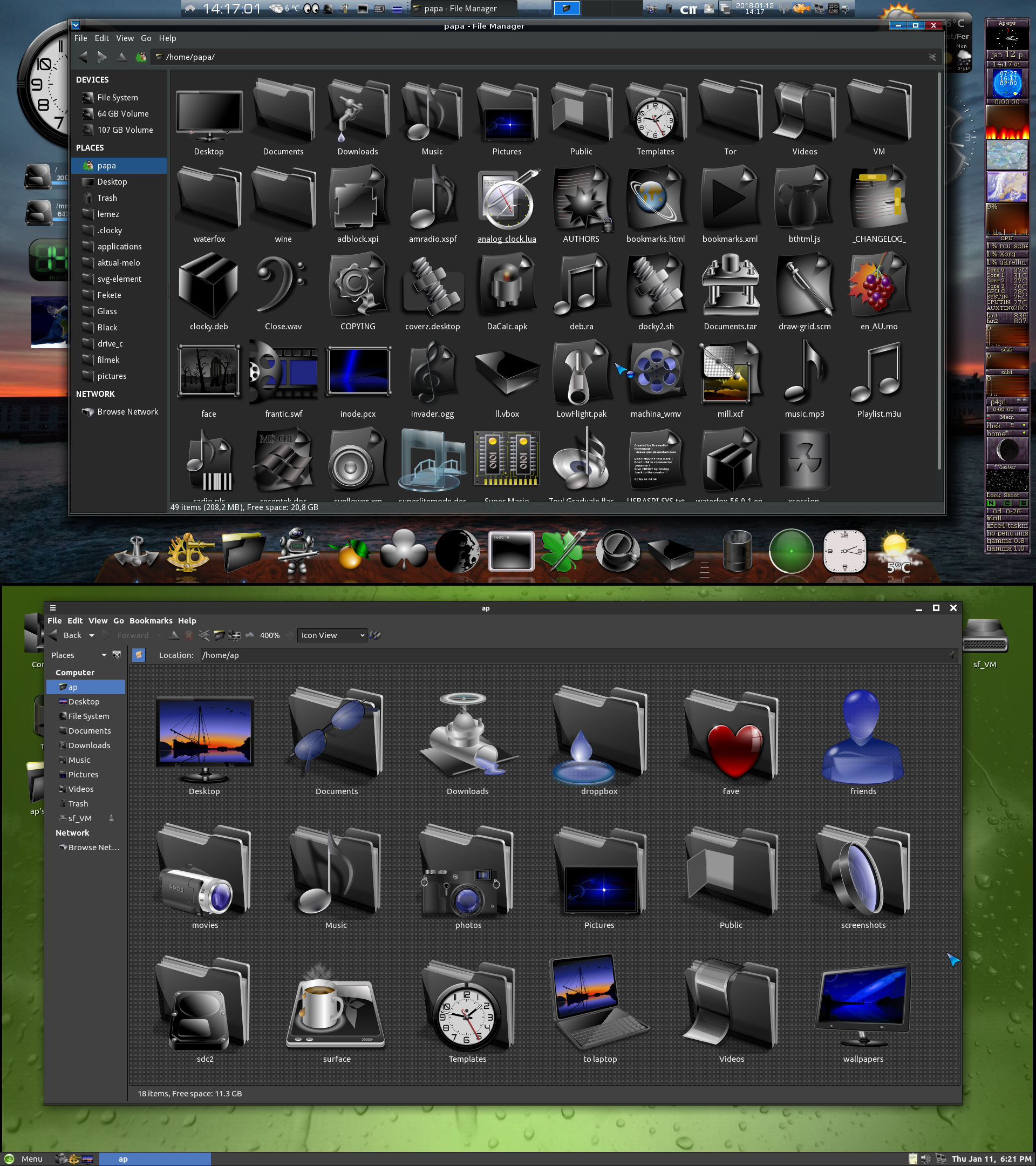Open the Bookmarks menu
The height and width of the screenshot is (1166, 1036).
[151, 621]
